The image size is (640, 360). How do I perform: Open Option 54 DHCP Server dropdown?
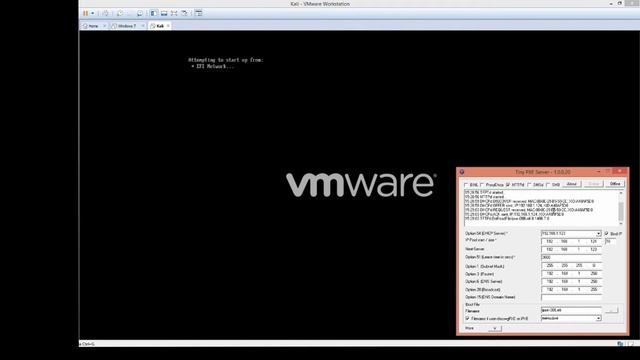(598, 233)
